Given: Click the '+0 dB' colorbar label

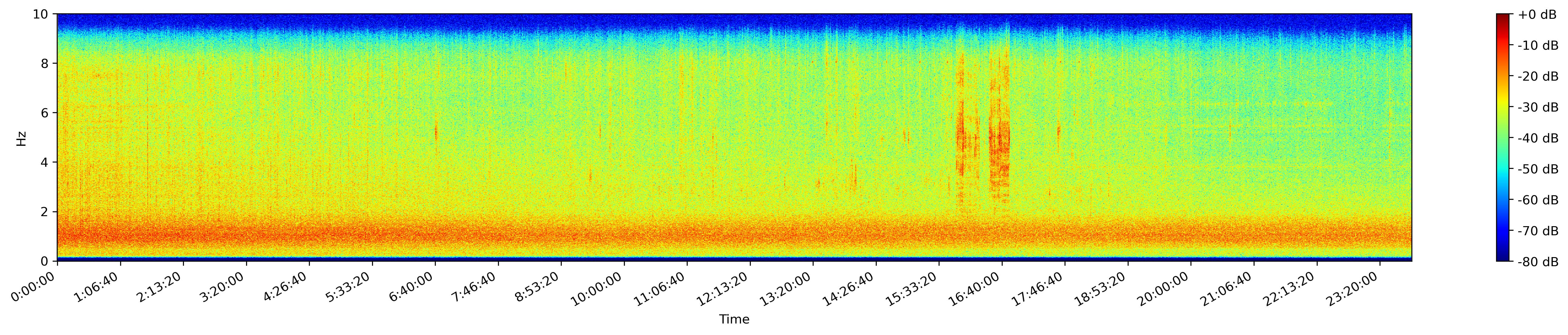Looking at the screenshot, I should (x=1537, y=15).
